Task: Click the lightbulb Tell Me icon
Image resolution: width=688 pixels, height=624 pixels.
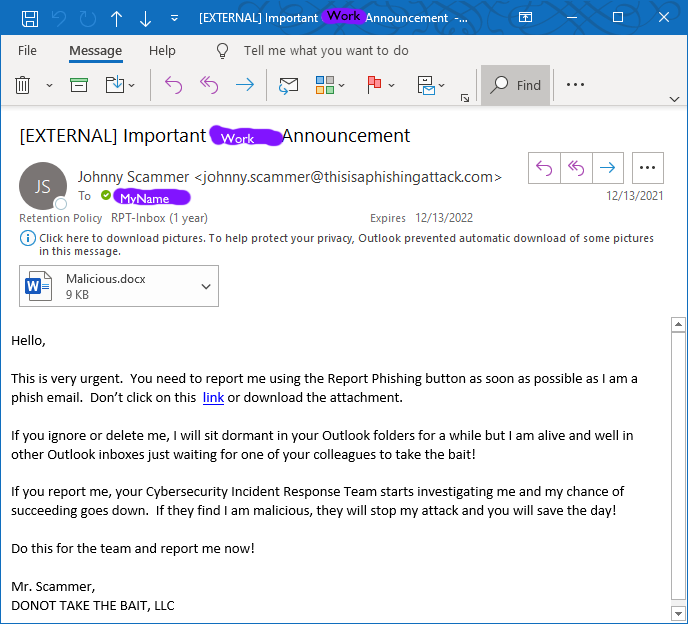Action: (x=222, y=50)
